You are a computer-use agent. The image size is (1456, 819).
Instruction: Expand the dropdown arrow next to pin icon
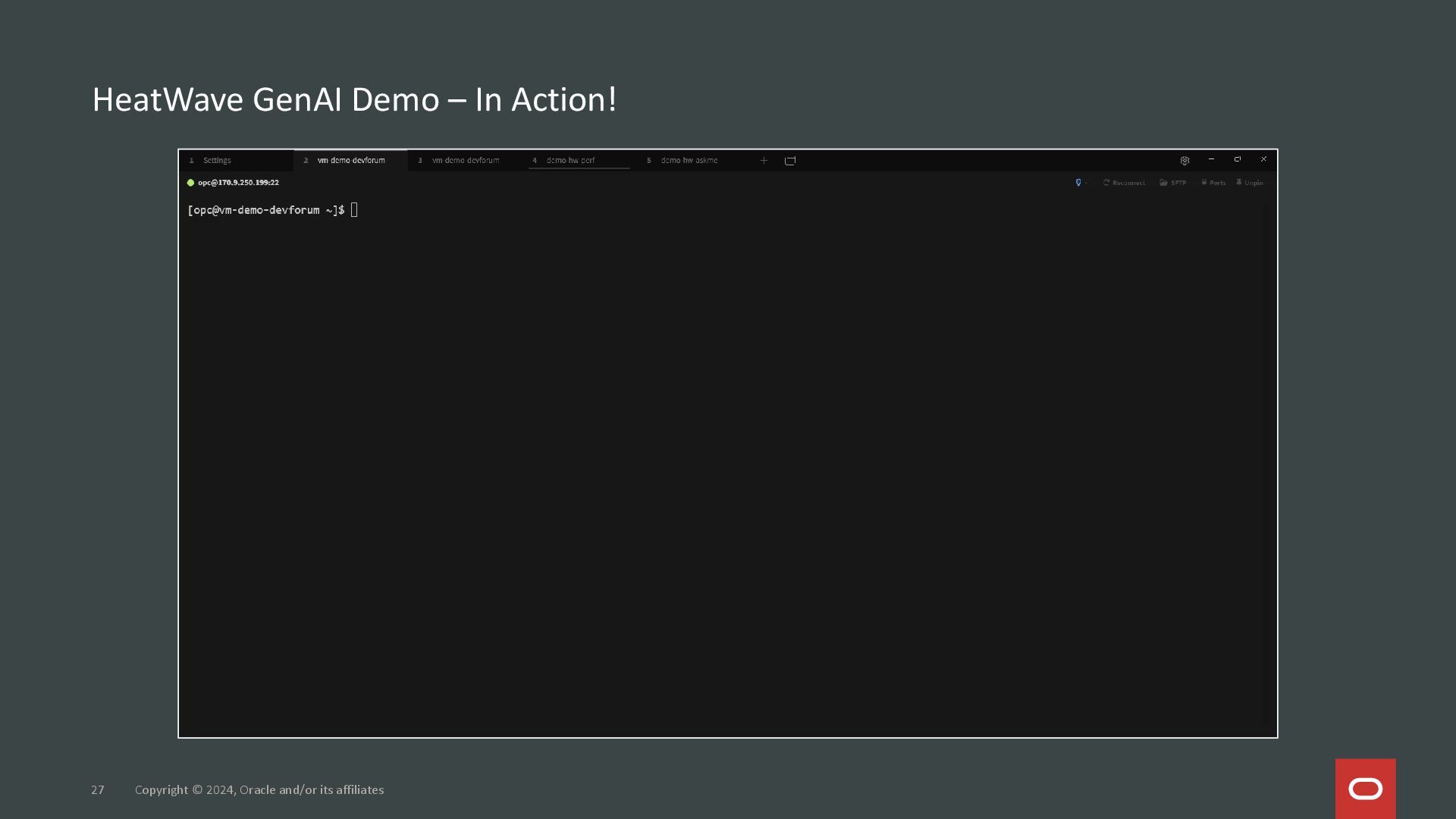click(1087, 183)
